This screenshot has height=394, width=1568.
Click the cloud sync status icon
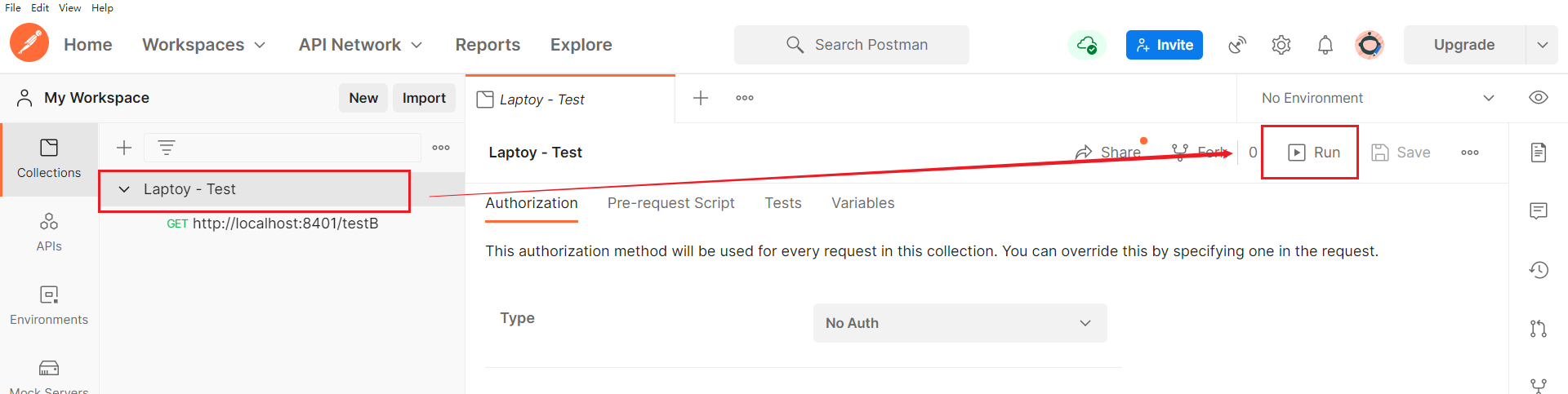(1087, 45)
